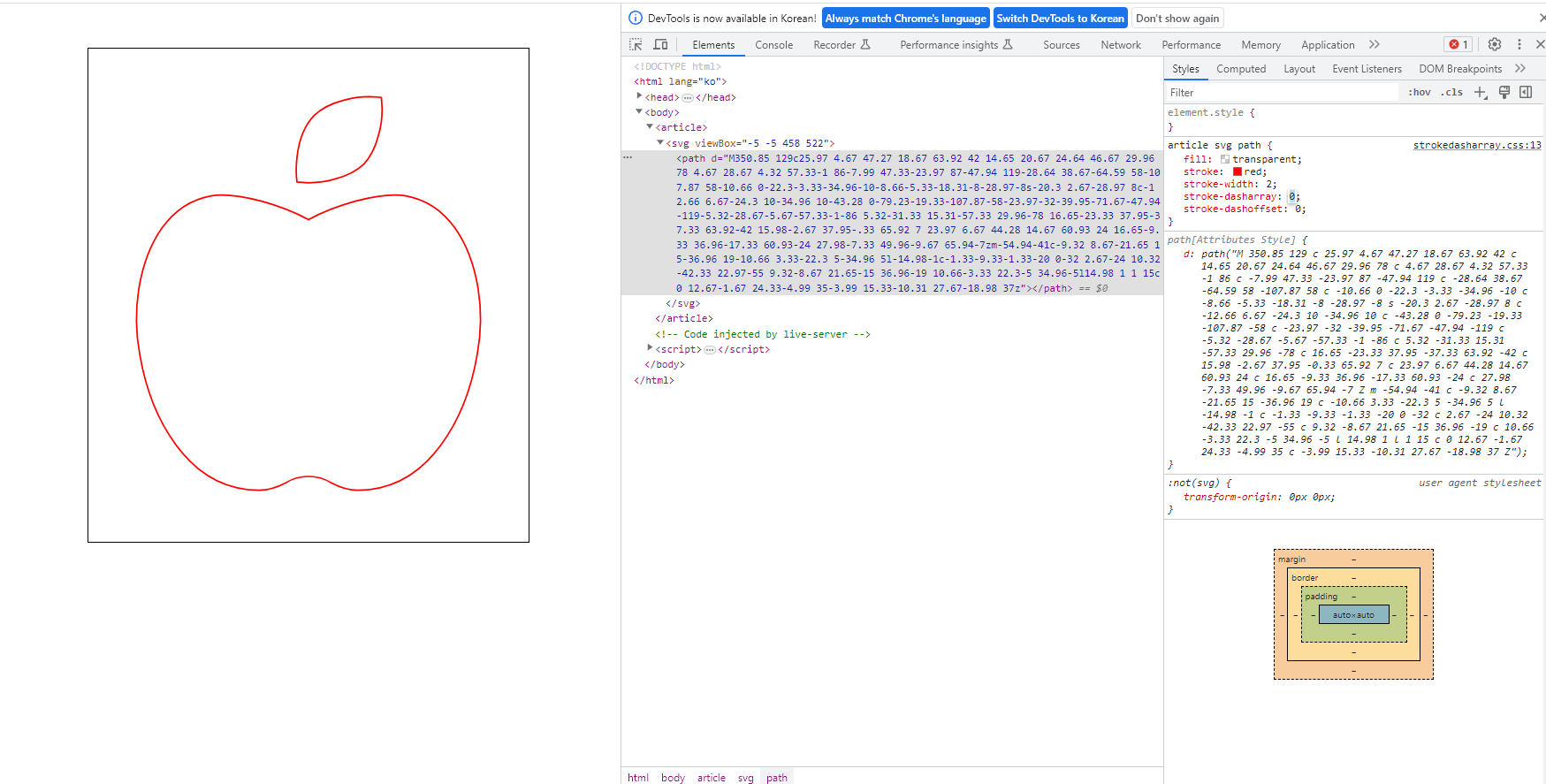
Task: Add a new style rule with plus icon
Action: 1481,92
